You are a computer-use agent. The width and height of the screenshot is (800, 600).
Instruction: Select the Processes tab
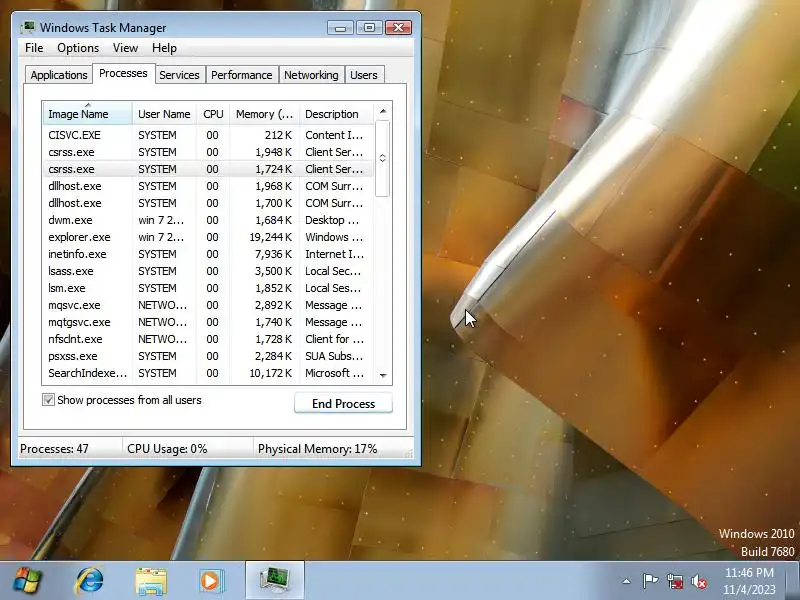coord(123,73)
